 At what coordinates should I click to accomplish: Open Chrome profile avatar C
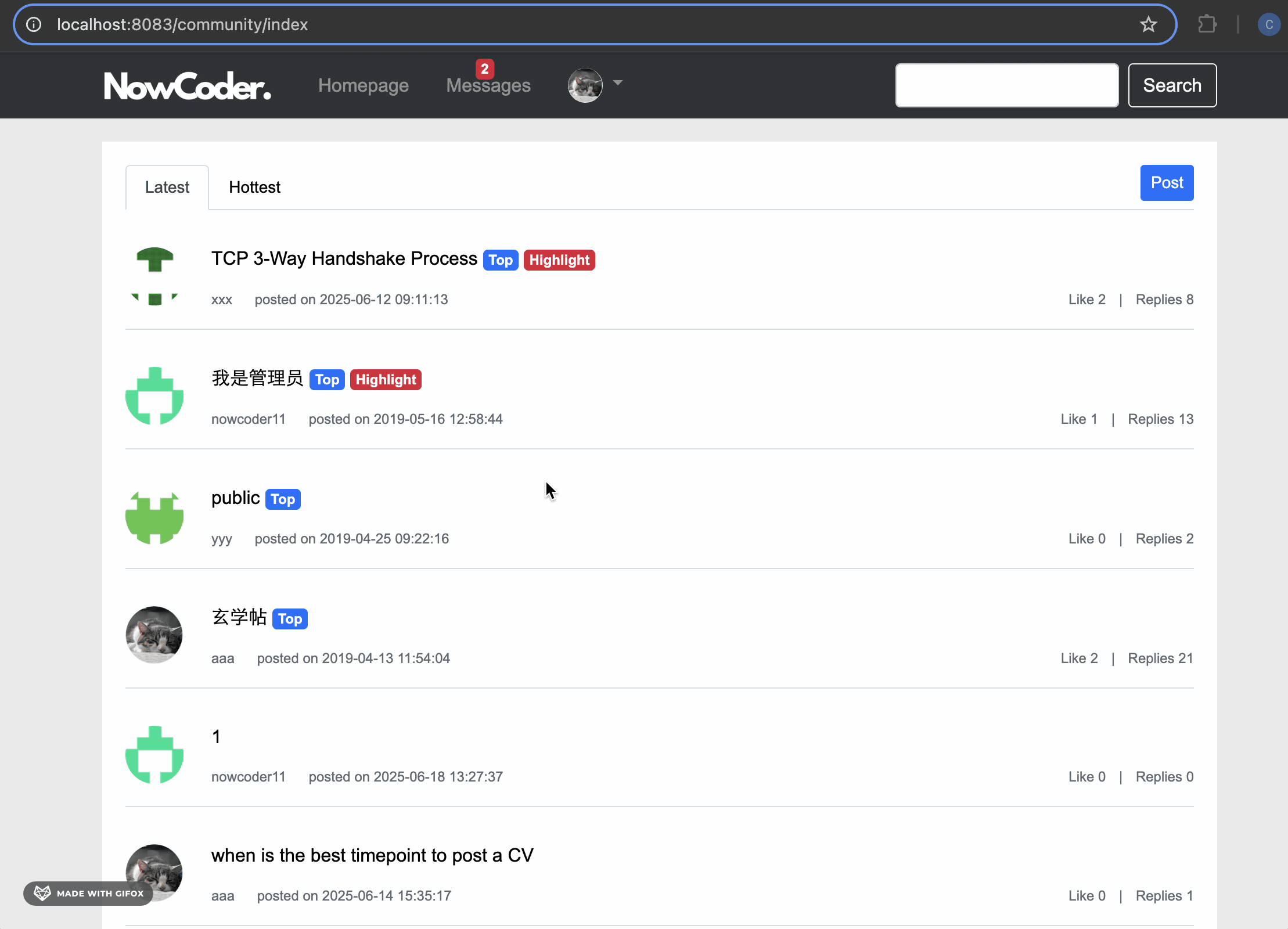(1268, 24)
